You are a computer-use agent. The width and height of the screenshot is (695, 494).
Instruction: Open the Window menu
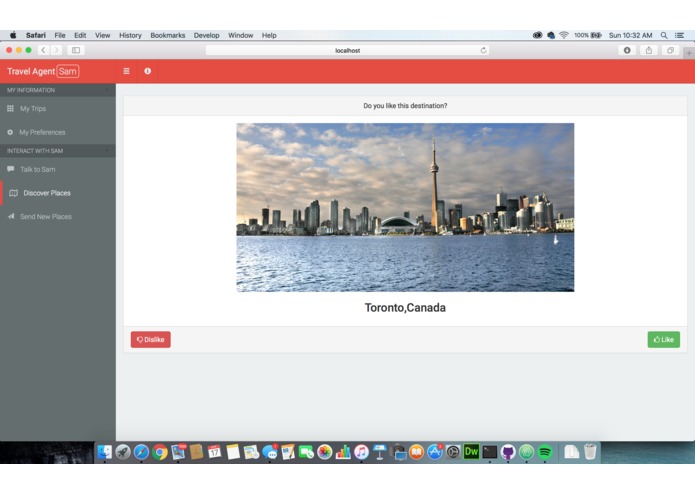point(241,35)
